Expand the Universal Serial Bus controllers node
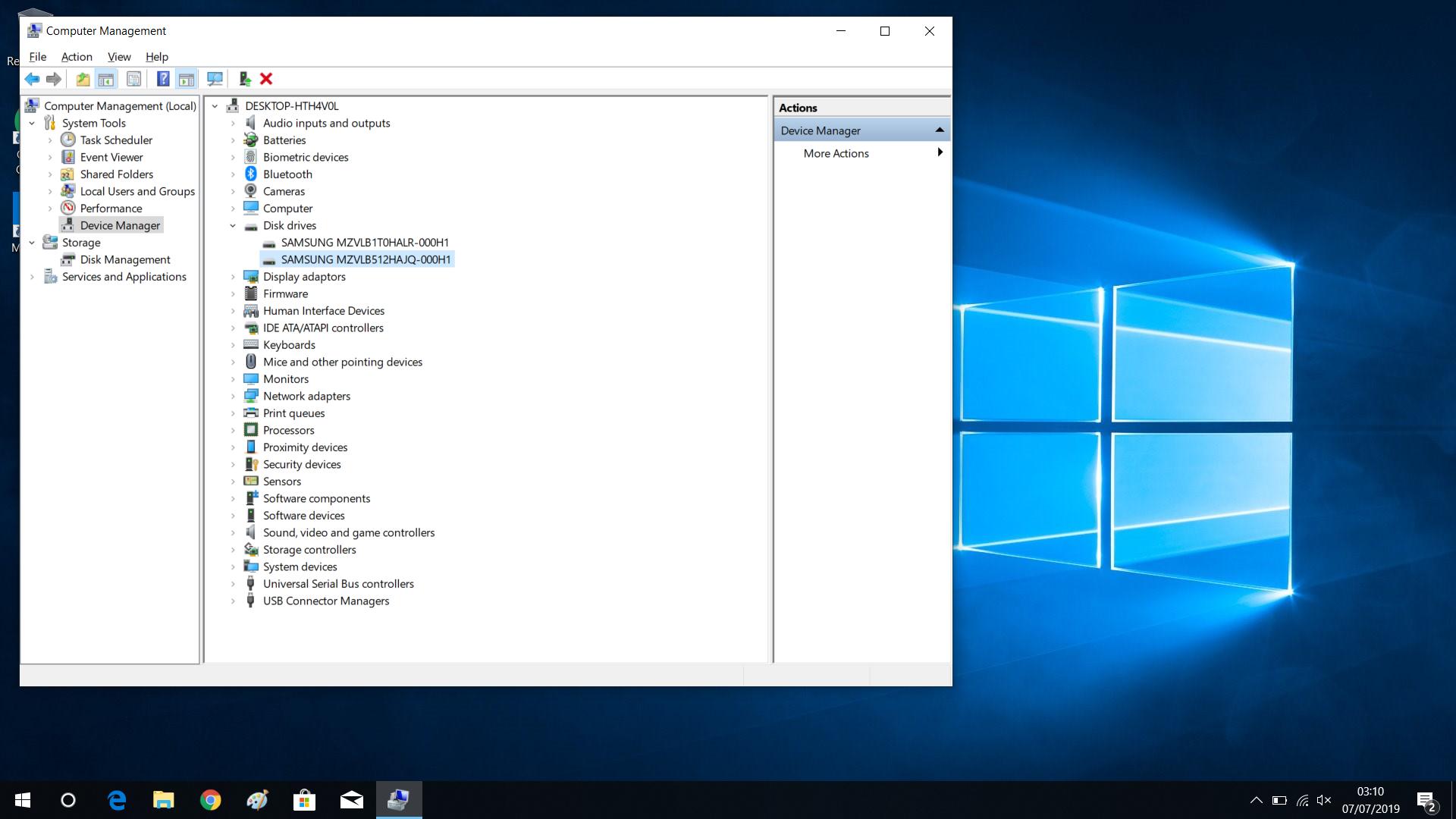 click(233, 583)
